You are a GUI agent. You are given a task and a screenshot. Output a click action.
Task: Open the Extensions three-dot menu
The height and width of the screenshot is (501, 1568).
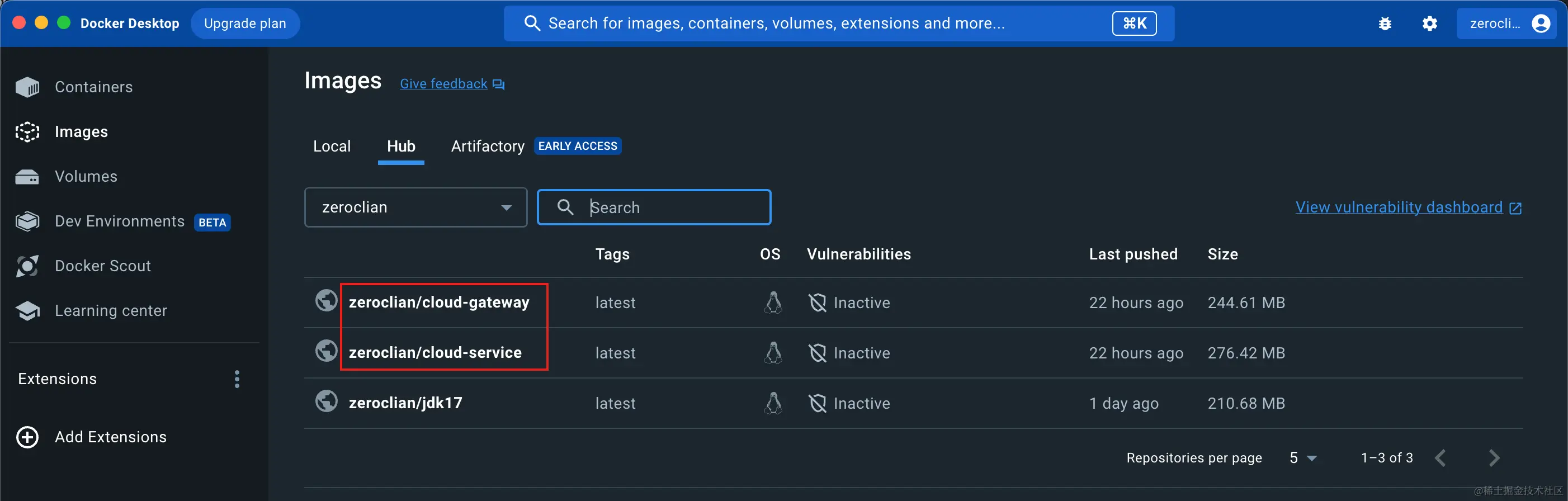tap(237, 379)
